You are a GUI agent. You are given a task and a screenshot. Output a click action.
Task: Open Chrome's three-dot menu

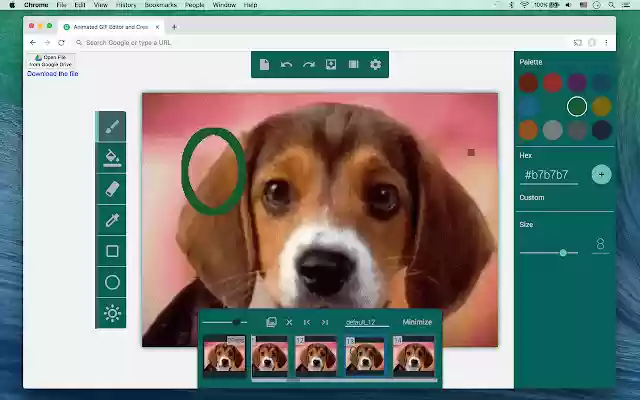pos(606,42)
